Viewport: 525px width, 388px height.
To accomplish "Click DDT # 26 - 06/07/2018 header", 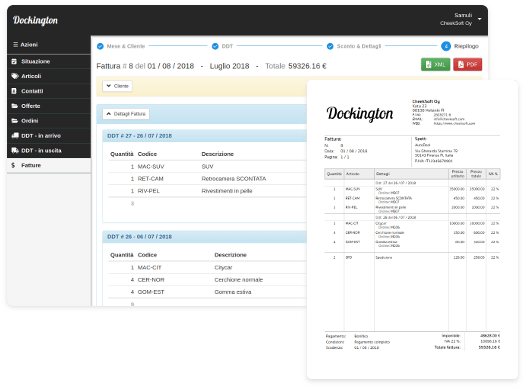I will pyautogui.click(x=139, y=237).
